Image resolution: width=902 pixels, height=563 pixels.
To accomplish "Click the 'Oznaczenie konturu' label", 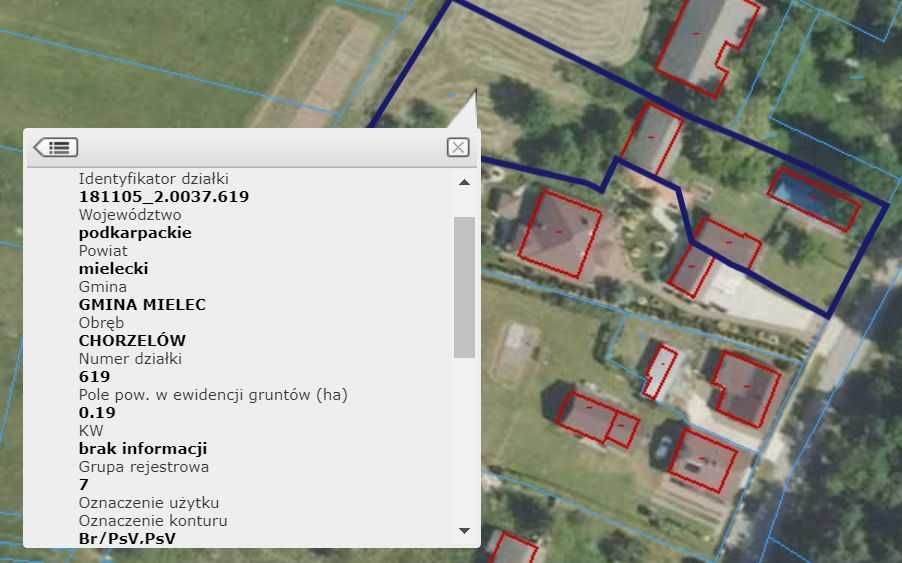I will point(152,520).
